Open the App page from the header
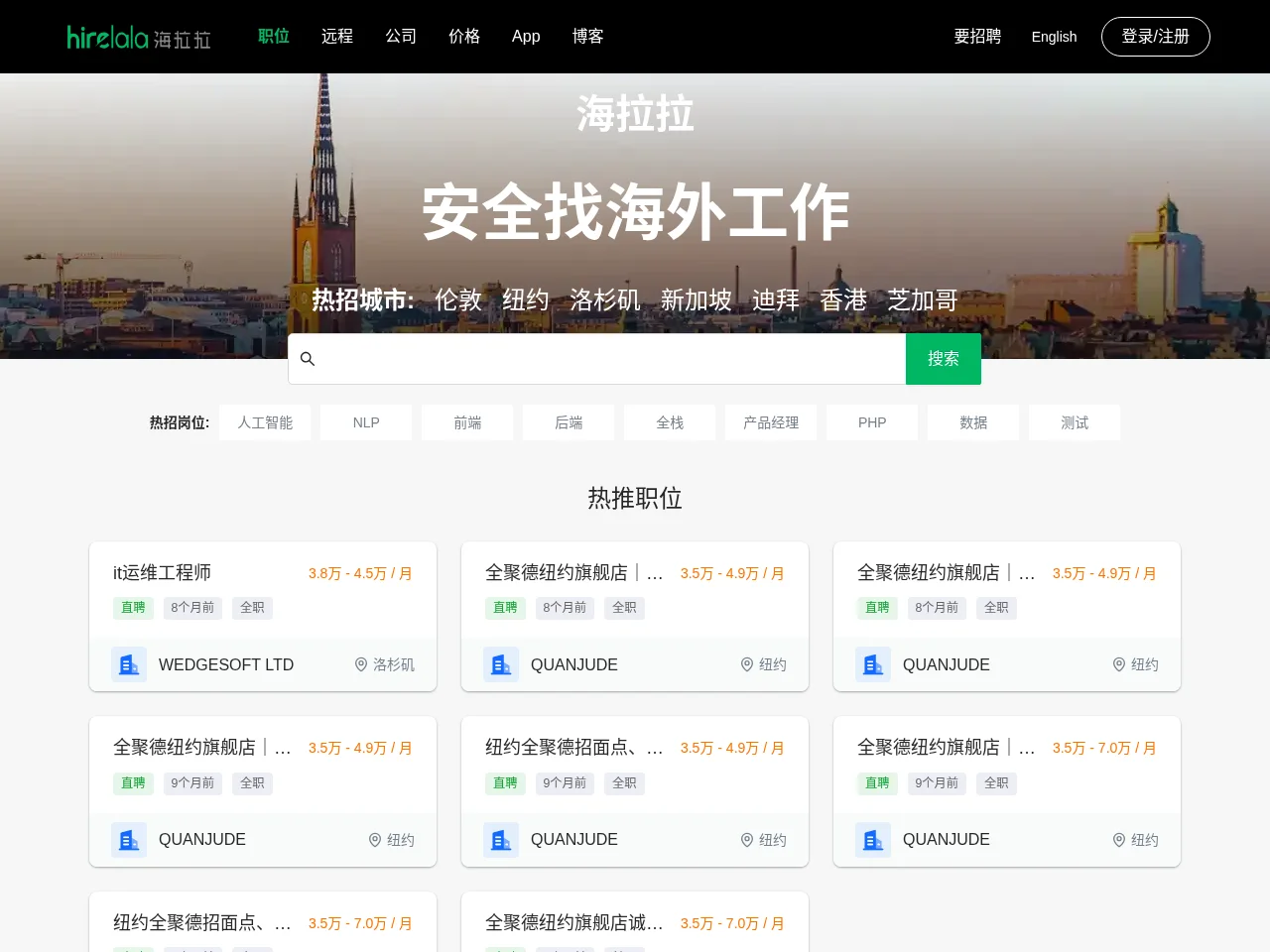1270x952 pixels. (526, 36)
